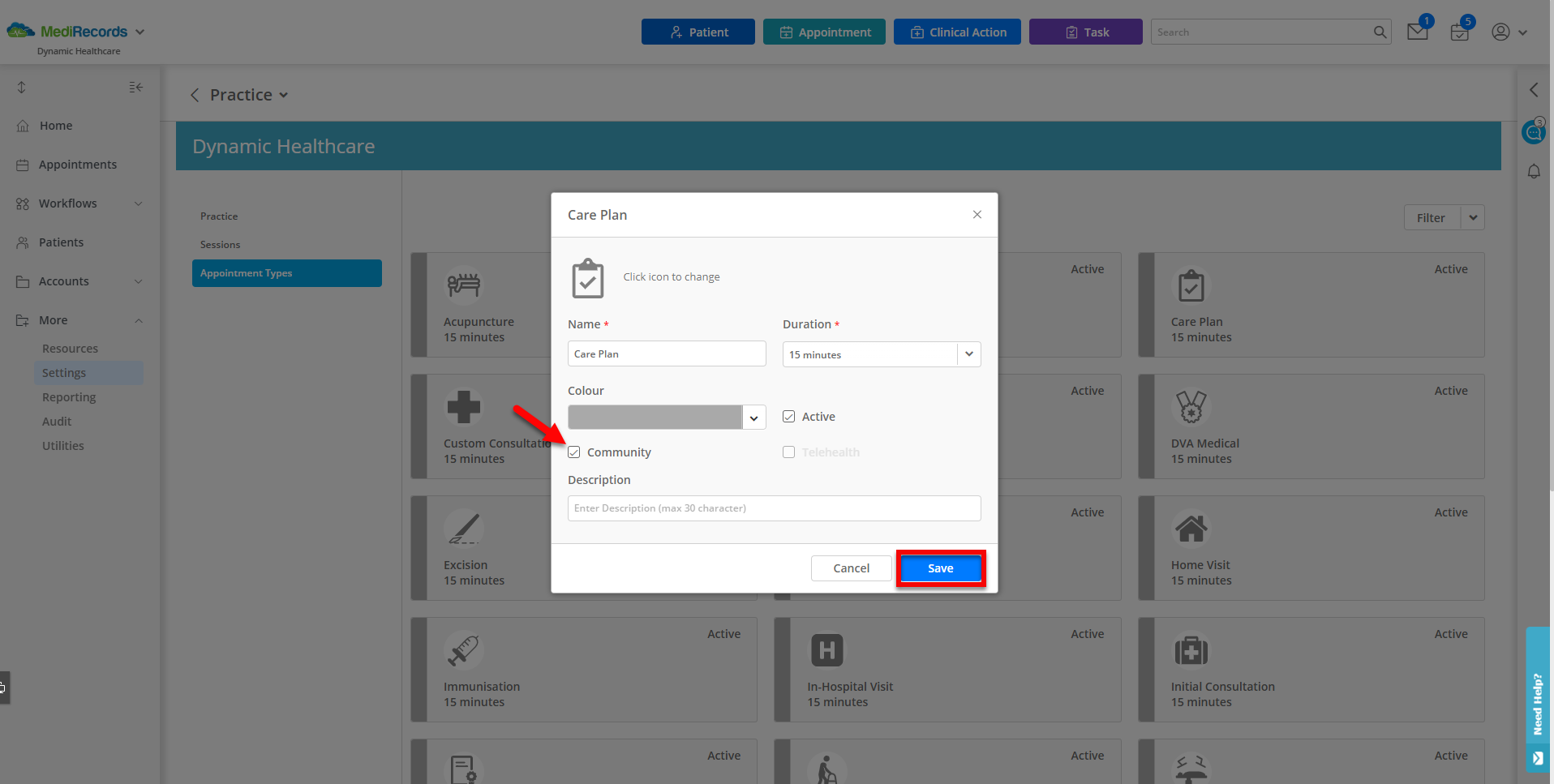Open the mail inbox icon
This screenshot has height=784, width=1554.
1418,32
